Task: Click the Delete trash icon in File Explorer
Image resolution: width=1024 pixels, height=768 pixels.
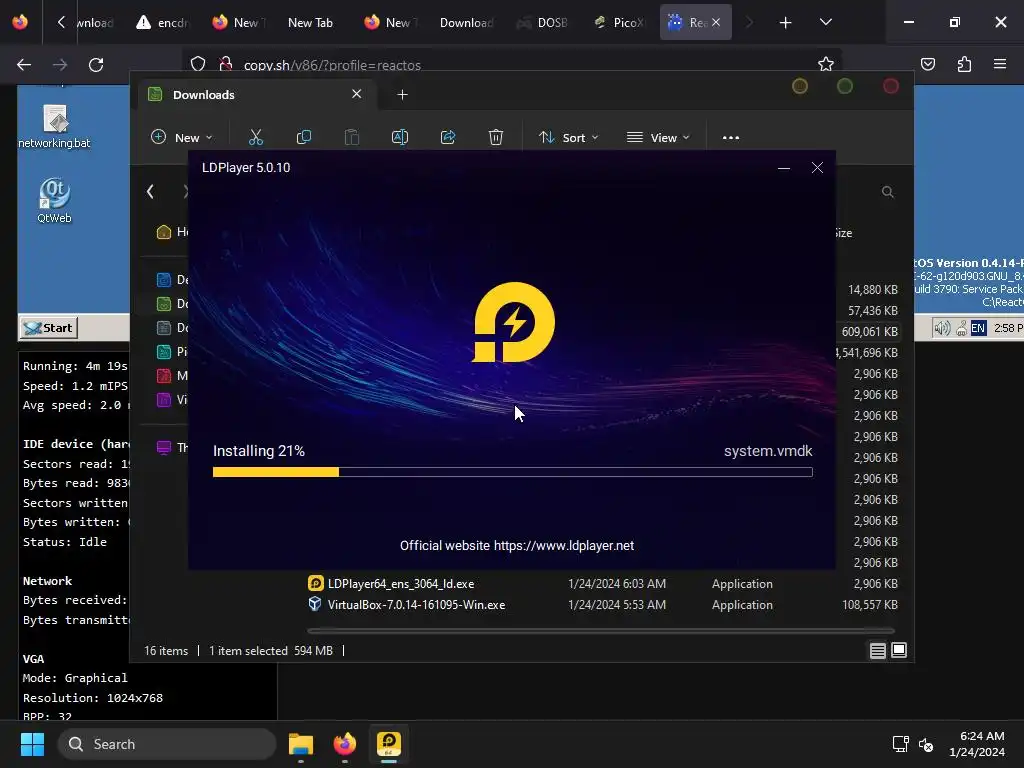Action: [496, 137]
